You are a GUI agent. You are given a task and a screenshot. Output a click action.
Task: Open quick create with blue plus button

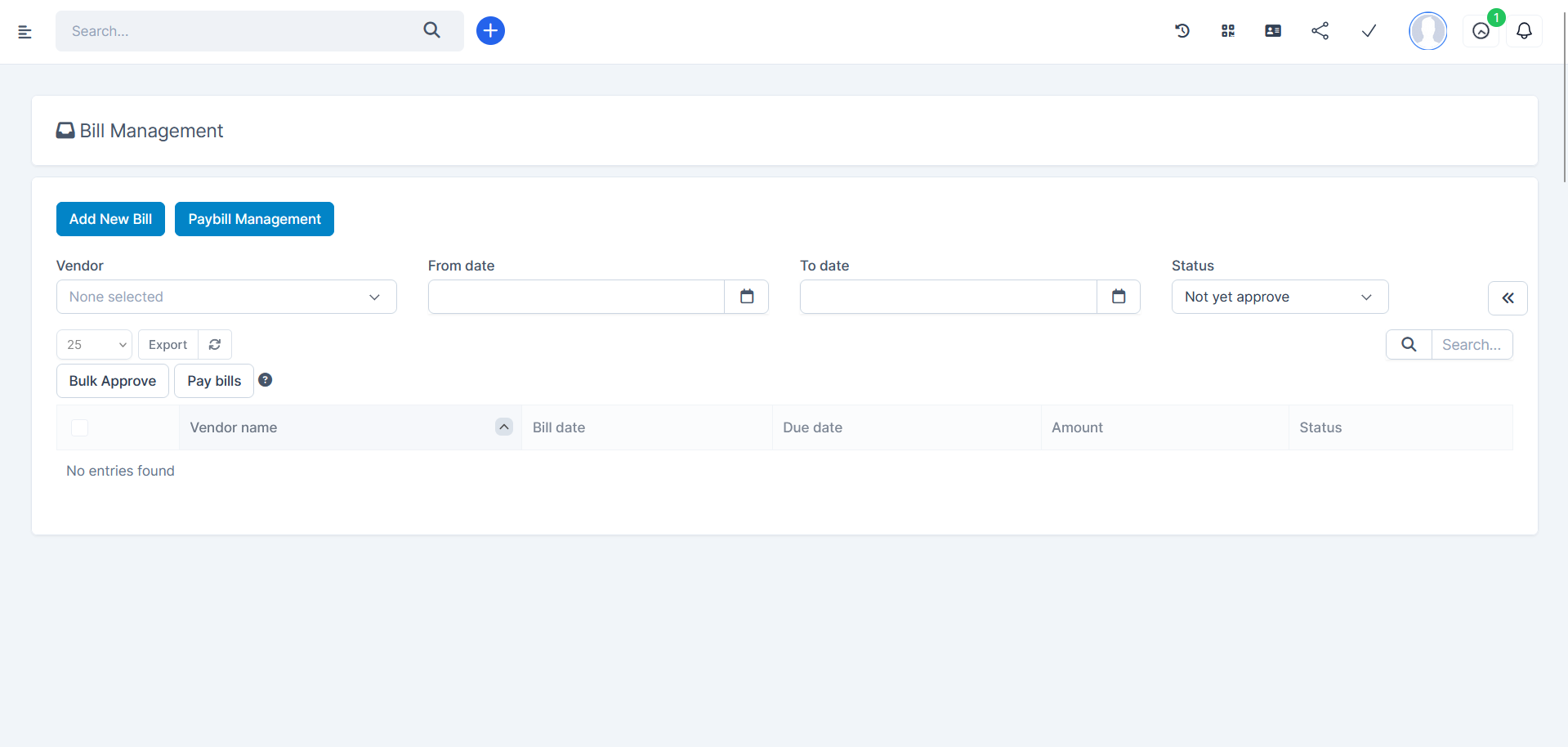click(490, 31)
